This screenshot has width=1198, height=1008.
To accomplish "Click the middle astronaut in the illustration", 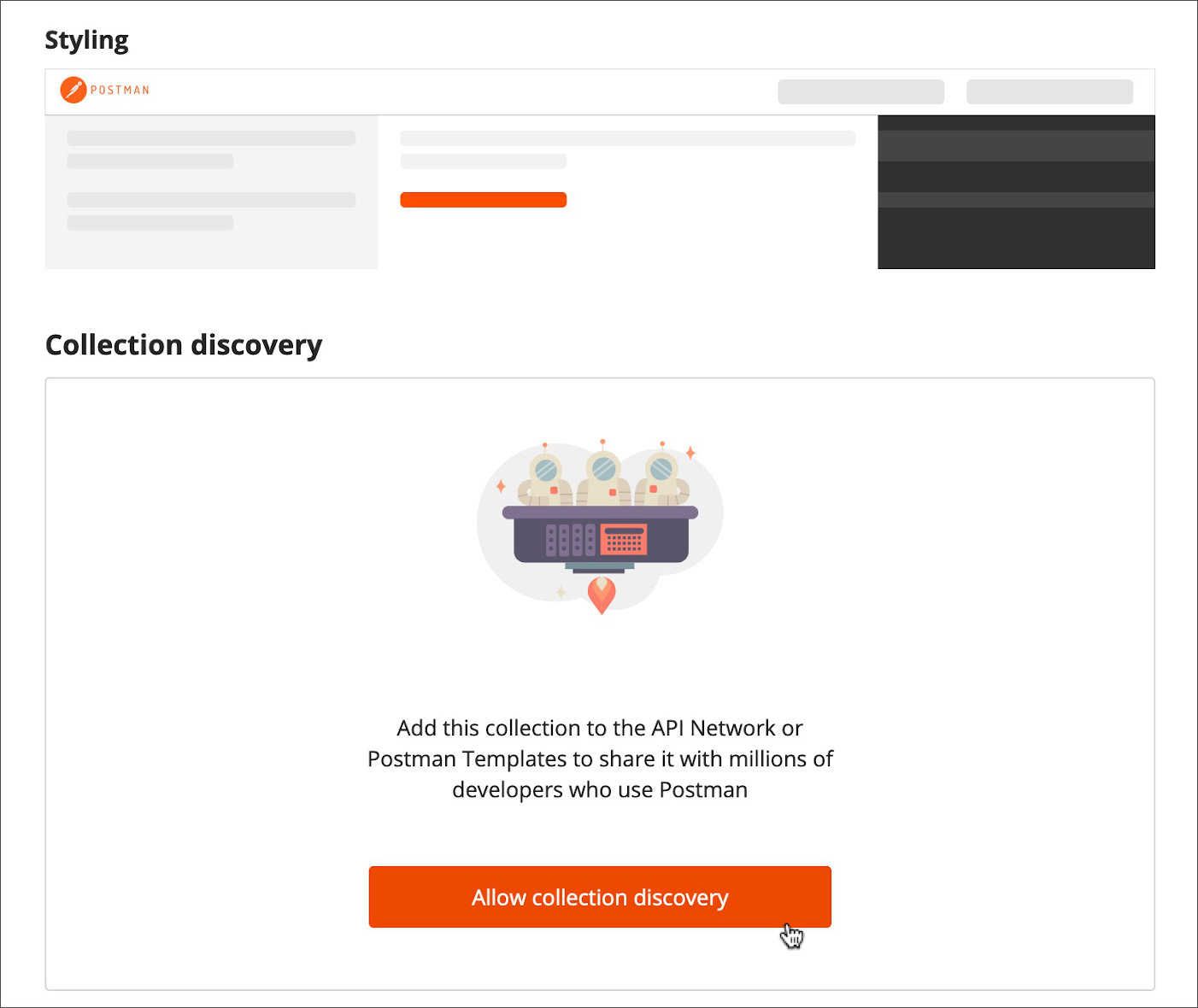I will pos(603,475).
